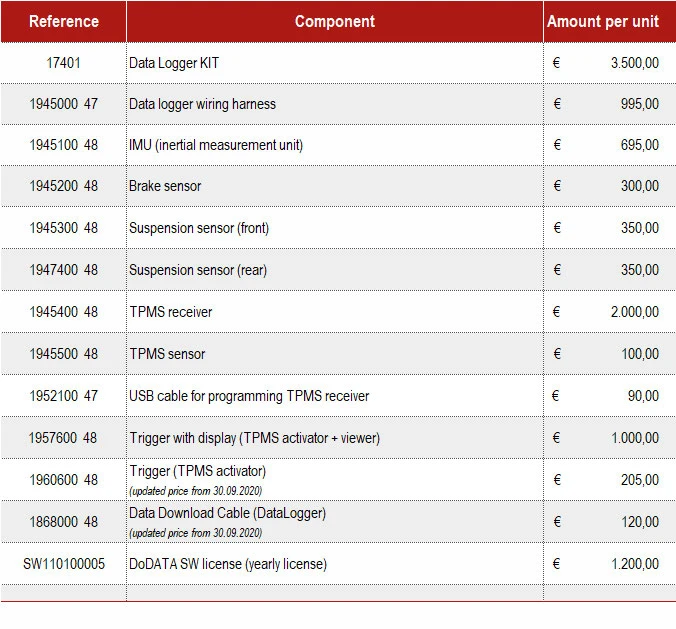Click the Trigger (TPMS activator) cell text
Screen dimensions: 676x629
198,471
